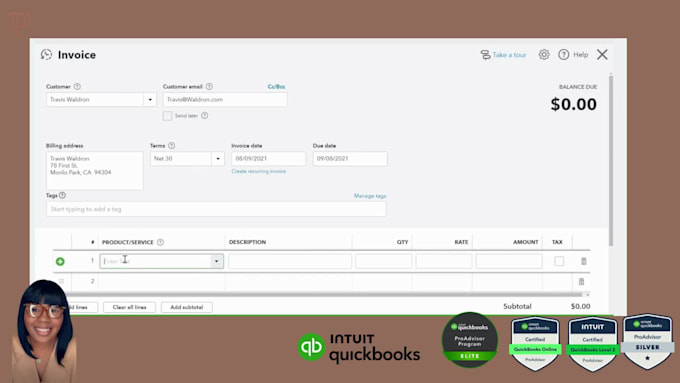
Task: Close the Invoice window
Action: (x=602, y=54)
